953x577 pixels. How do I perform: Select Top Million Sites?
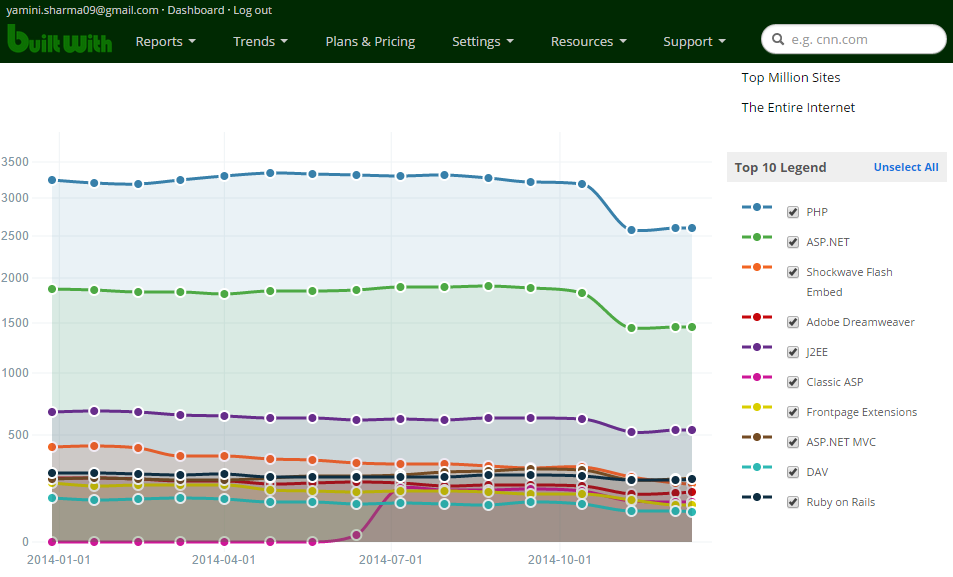click(791, 77)
